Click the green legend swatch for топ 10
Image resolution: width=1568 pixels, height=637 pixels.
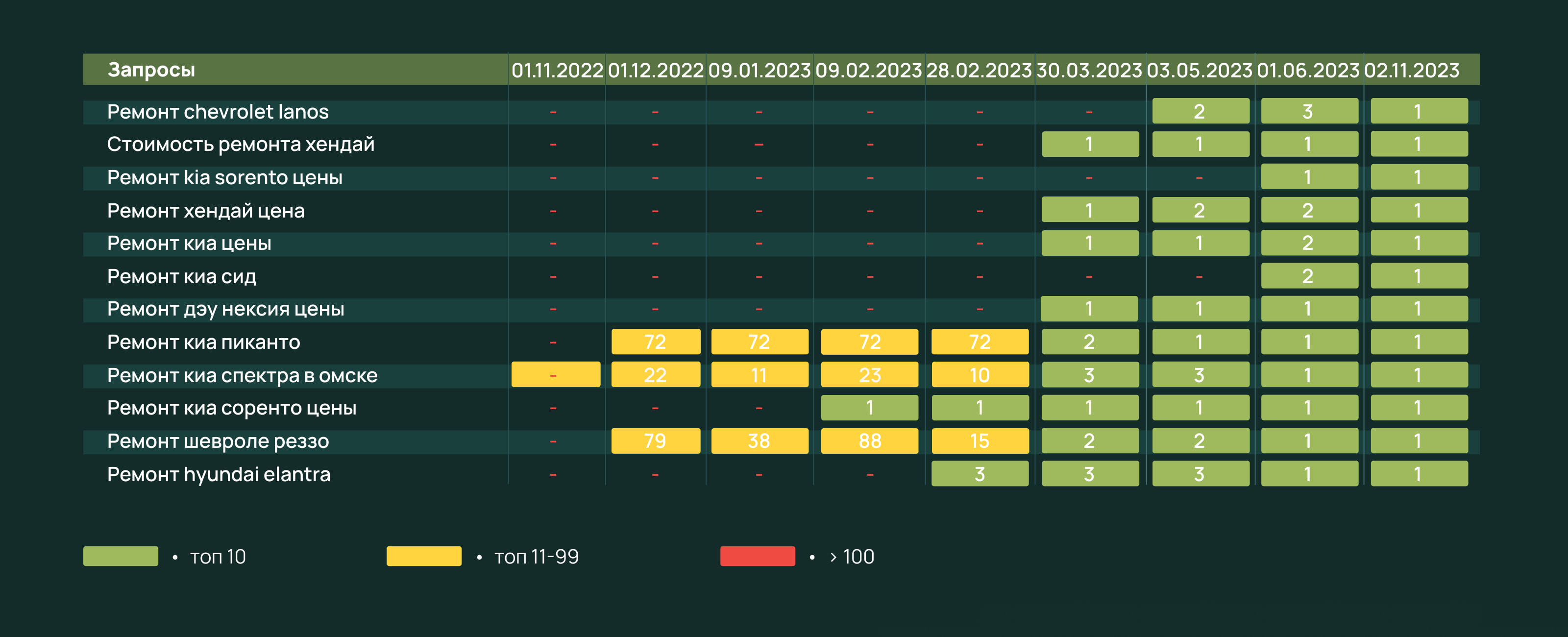pos(121,556)
